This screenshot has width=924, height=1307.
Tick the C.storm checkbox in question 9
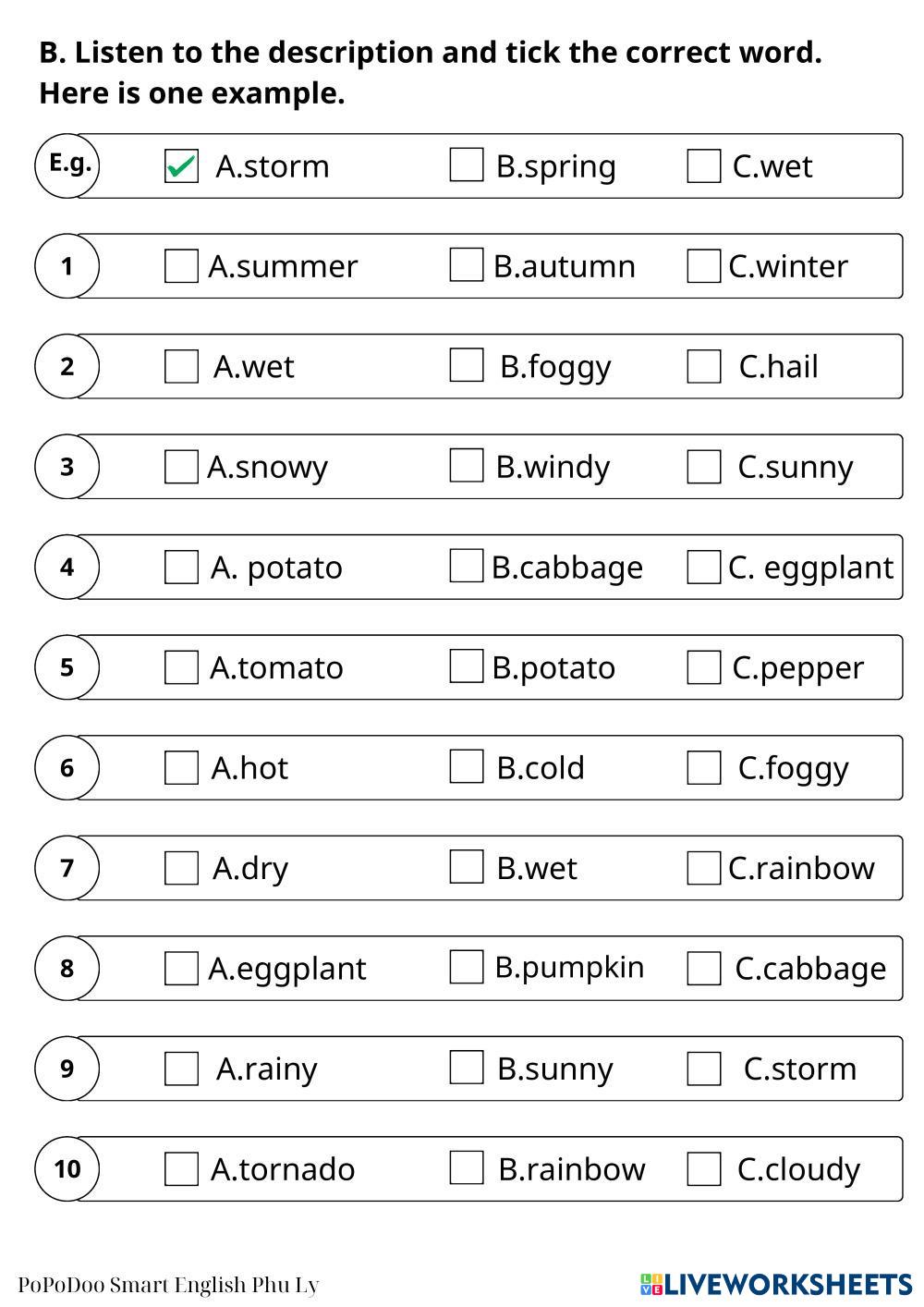pos(704,1069)
